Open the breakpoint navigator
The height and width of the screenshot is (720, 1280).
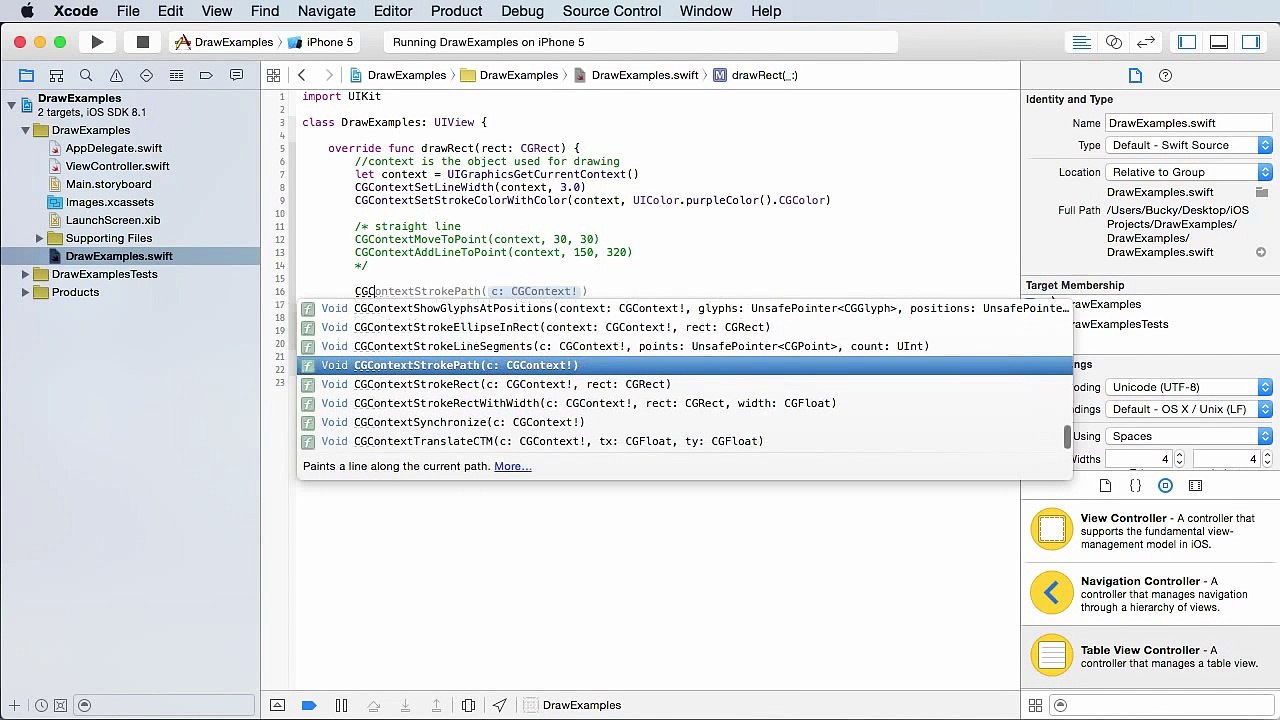tap(206, 75)
